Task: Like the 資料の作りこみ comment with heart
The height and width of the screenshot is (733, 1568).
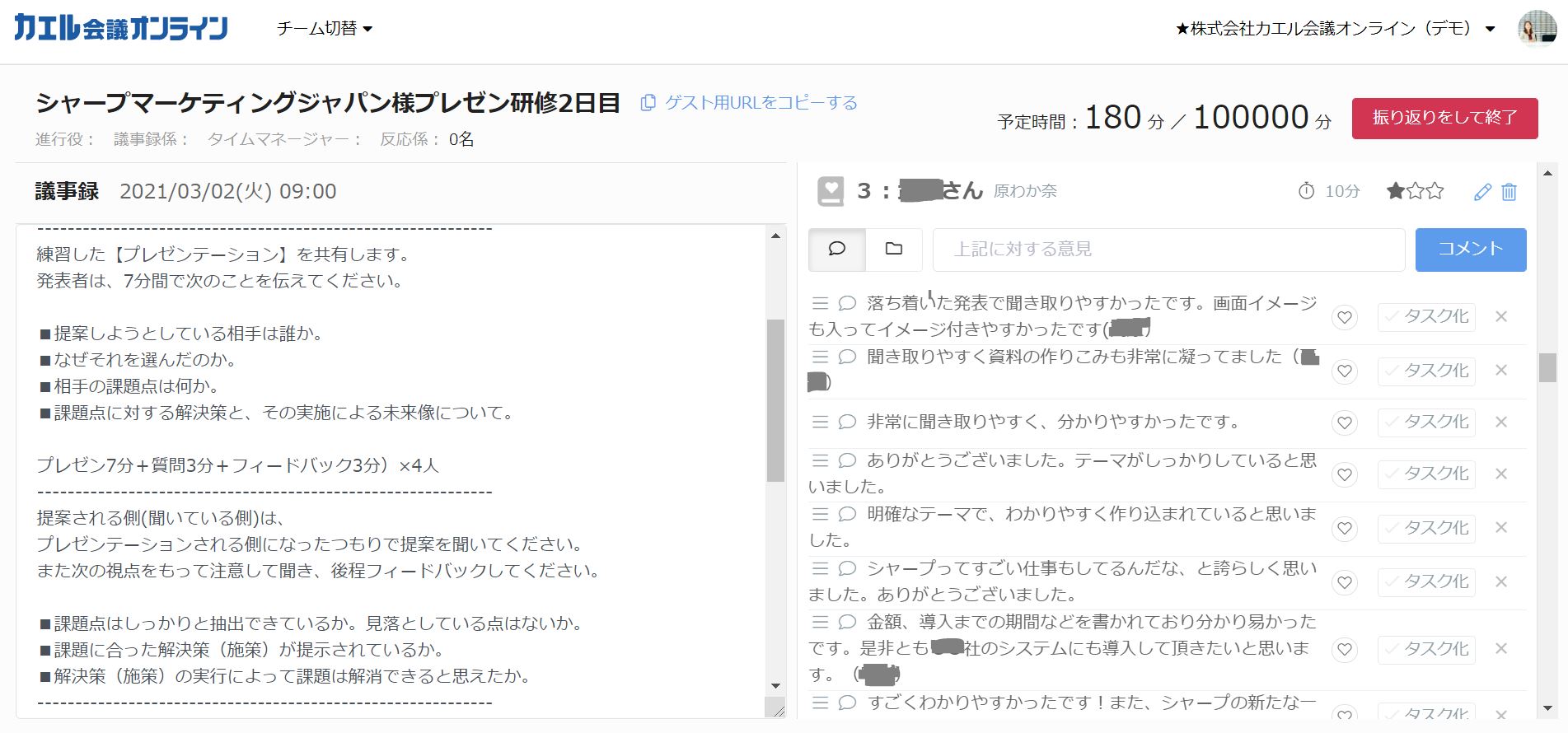Action: click(x=1345, y=371)
